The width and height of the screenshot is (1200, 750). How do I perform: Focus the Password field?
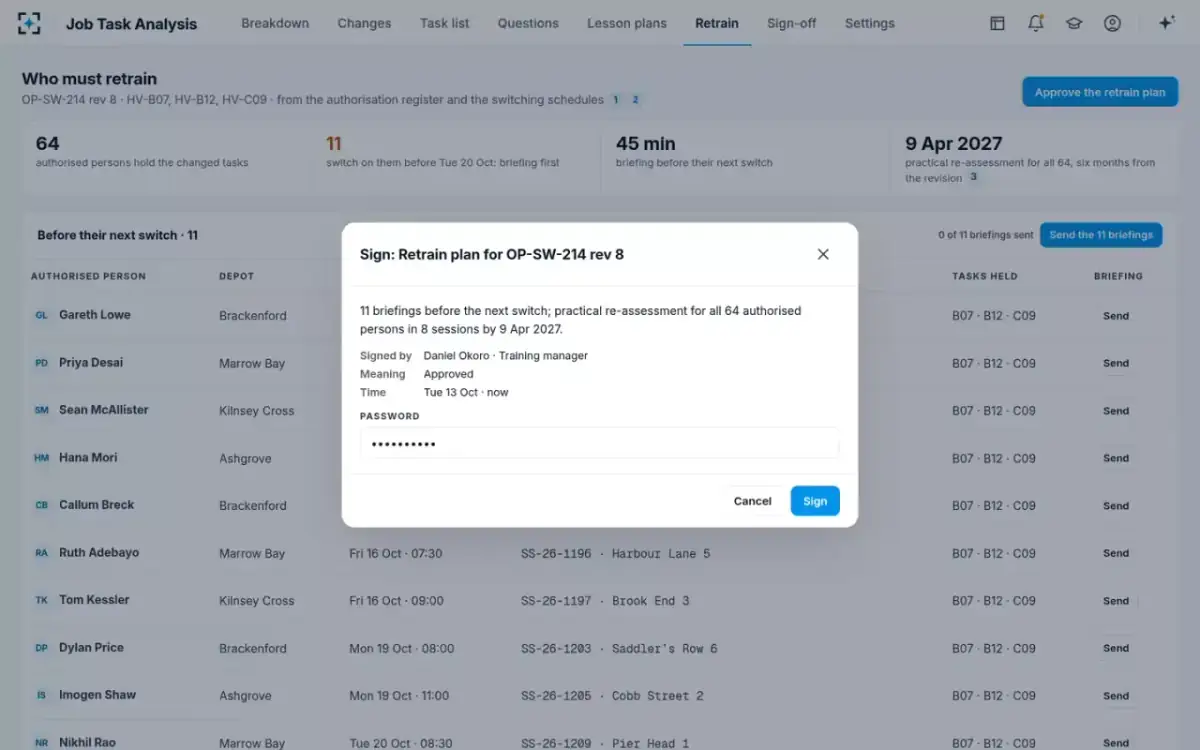click(x=599, y=443)
